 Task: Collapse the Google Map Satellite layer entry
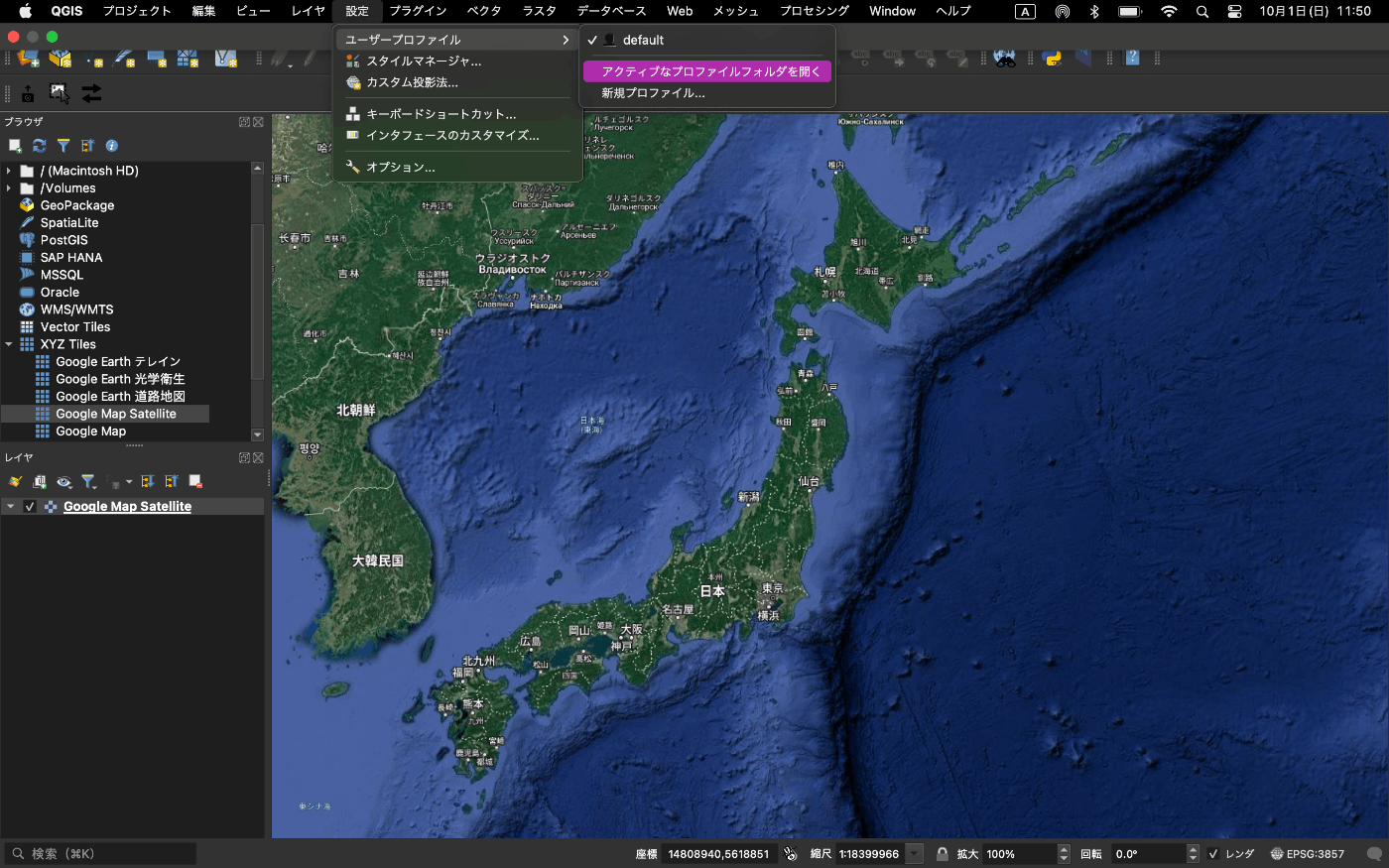11,507
